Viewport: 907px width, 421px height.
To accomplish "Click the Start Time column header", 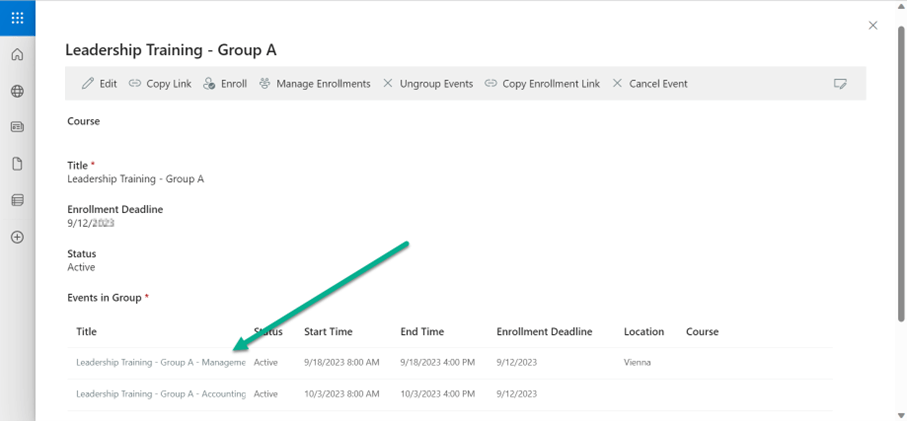I will pyautogui.click(x=328, y=332).
